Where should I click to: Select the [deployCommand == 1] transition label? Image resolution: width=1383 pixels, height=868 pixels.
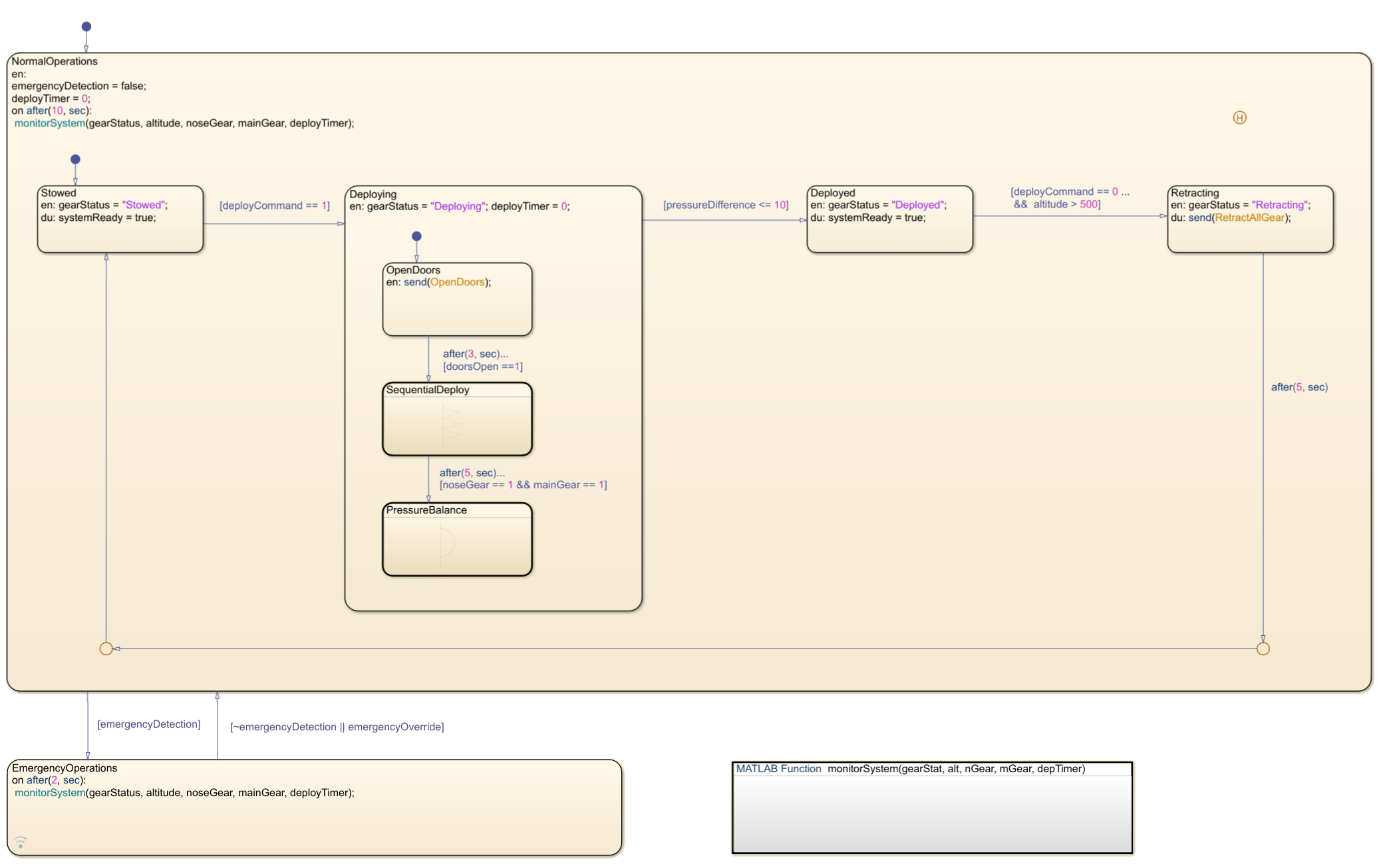pos(275,206)
